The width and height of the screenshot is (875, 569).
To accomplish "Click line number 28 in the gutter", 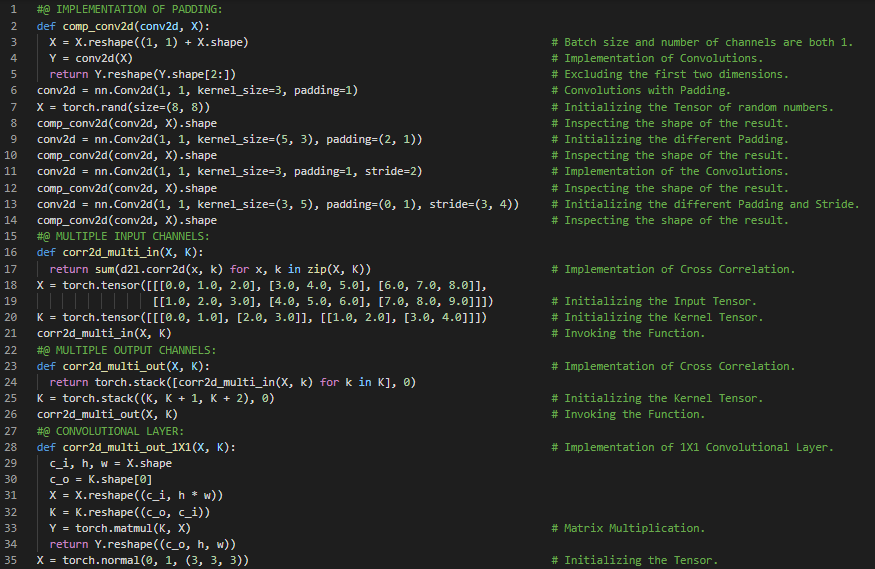I will click(14, 447).
